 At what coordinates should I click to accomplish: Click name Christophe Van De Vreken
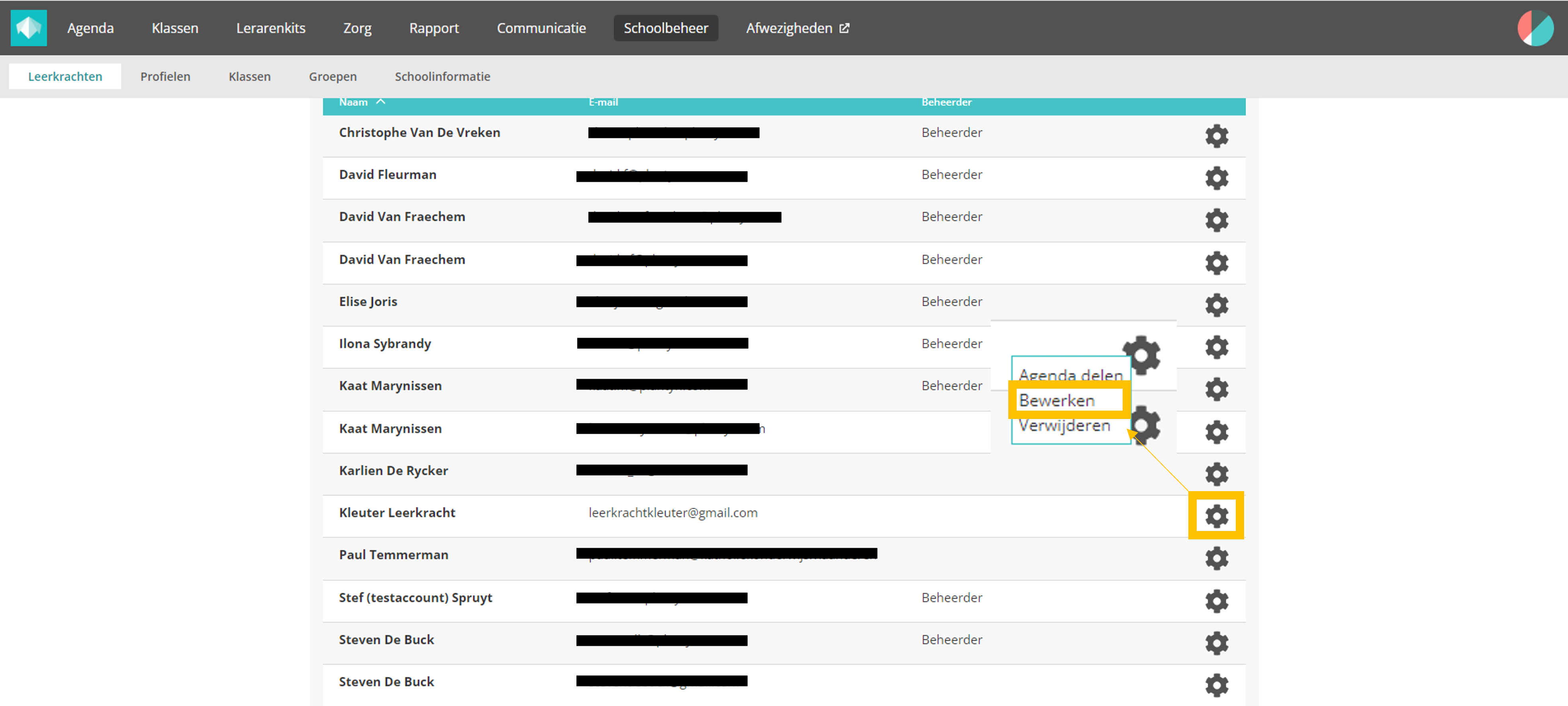(x=419, y=132)
